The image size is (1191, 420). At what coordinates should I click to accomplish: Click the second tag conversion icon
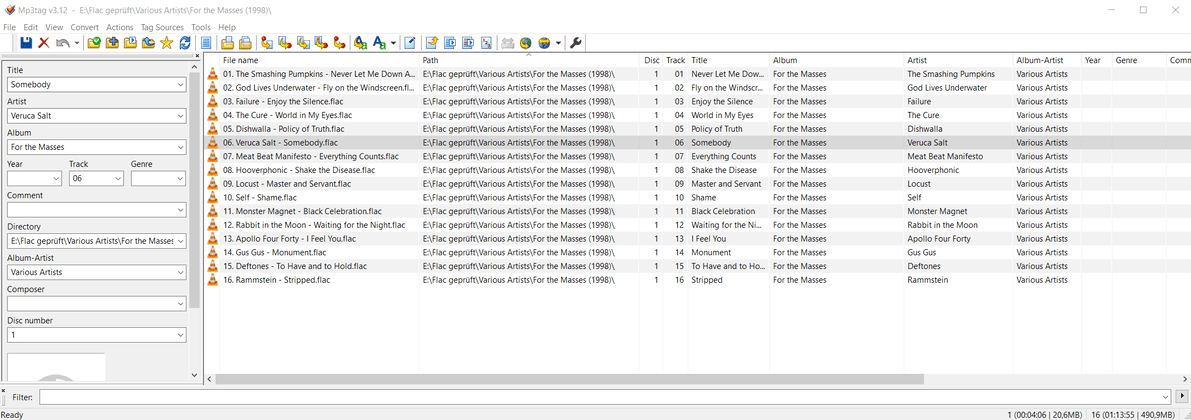click(x=286, y=43)
